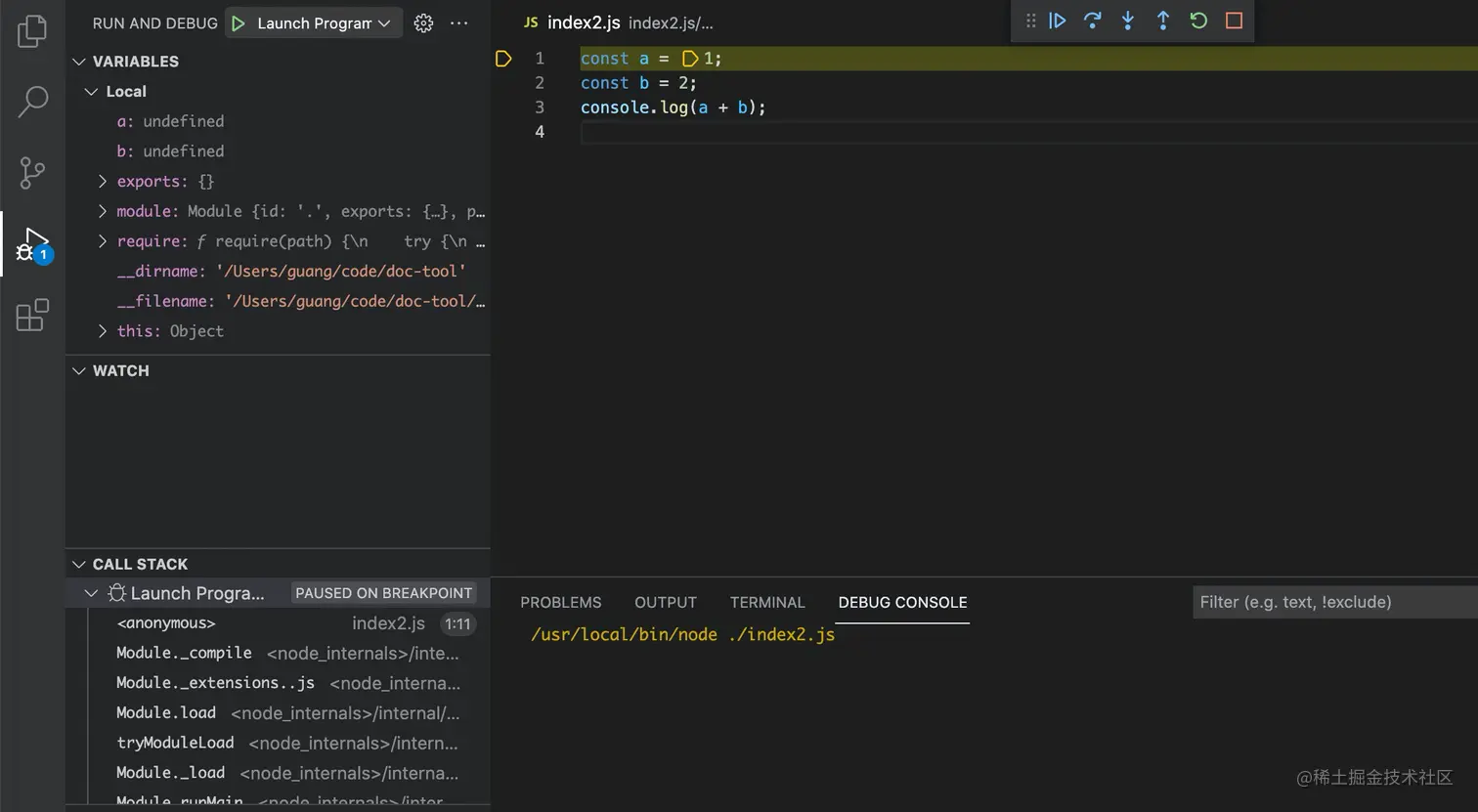Viewport: 1478px width, 812px height.
Task: Restart the debug session
Action: point(1198,21)
